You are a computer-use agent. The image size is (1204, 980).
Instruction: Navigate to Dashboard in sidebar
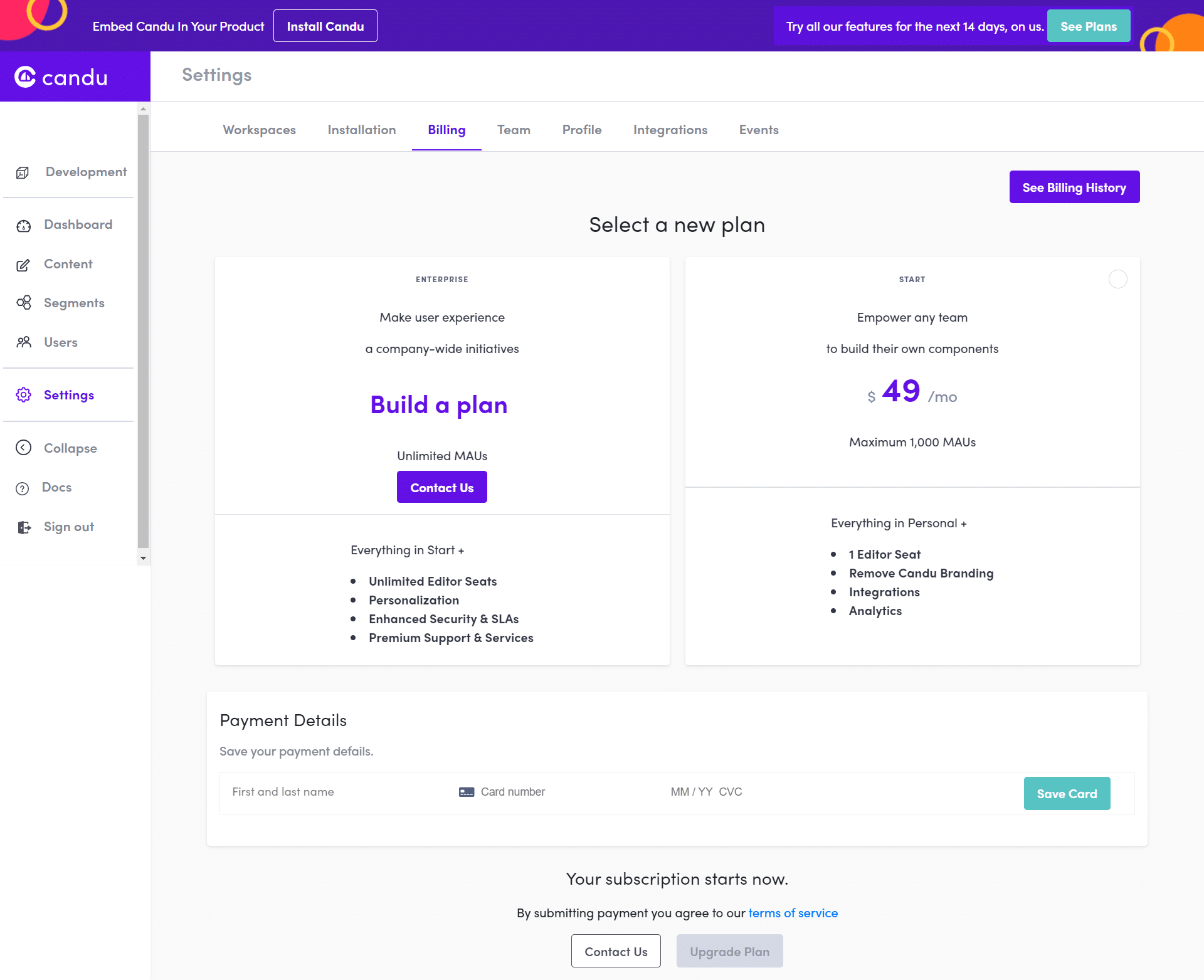click(x=78, y=223)
